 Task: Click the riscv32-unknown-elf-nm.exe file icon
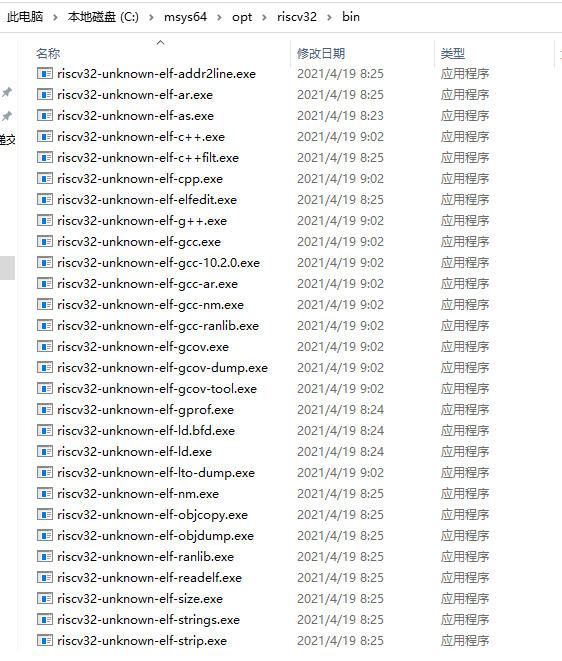point(45,494)
